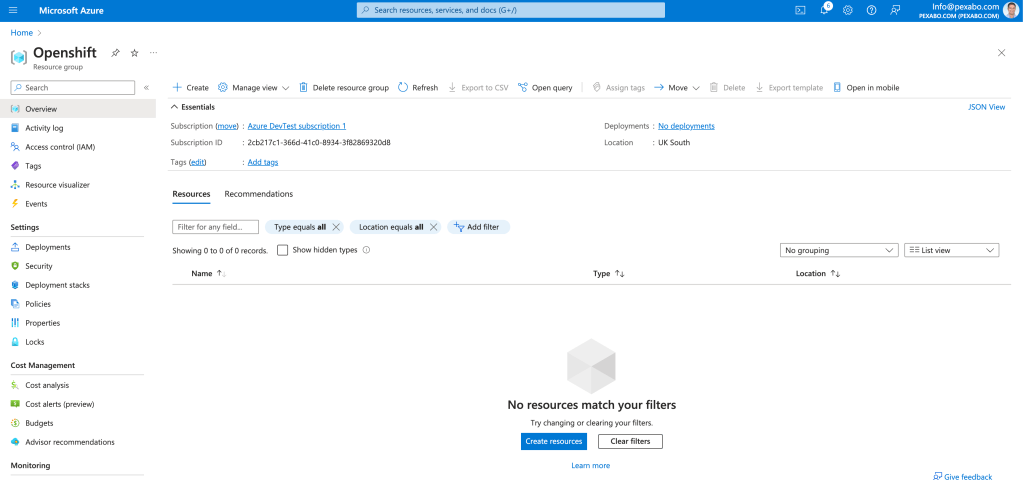Open the help question mark icon
The width and height of the screenshot is (1023, 480).
point(871,10)
